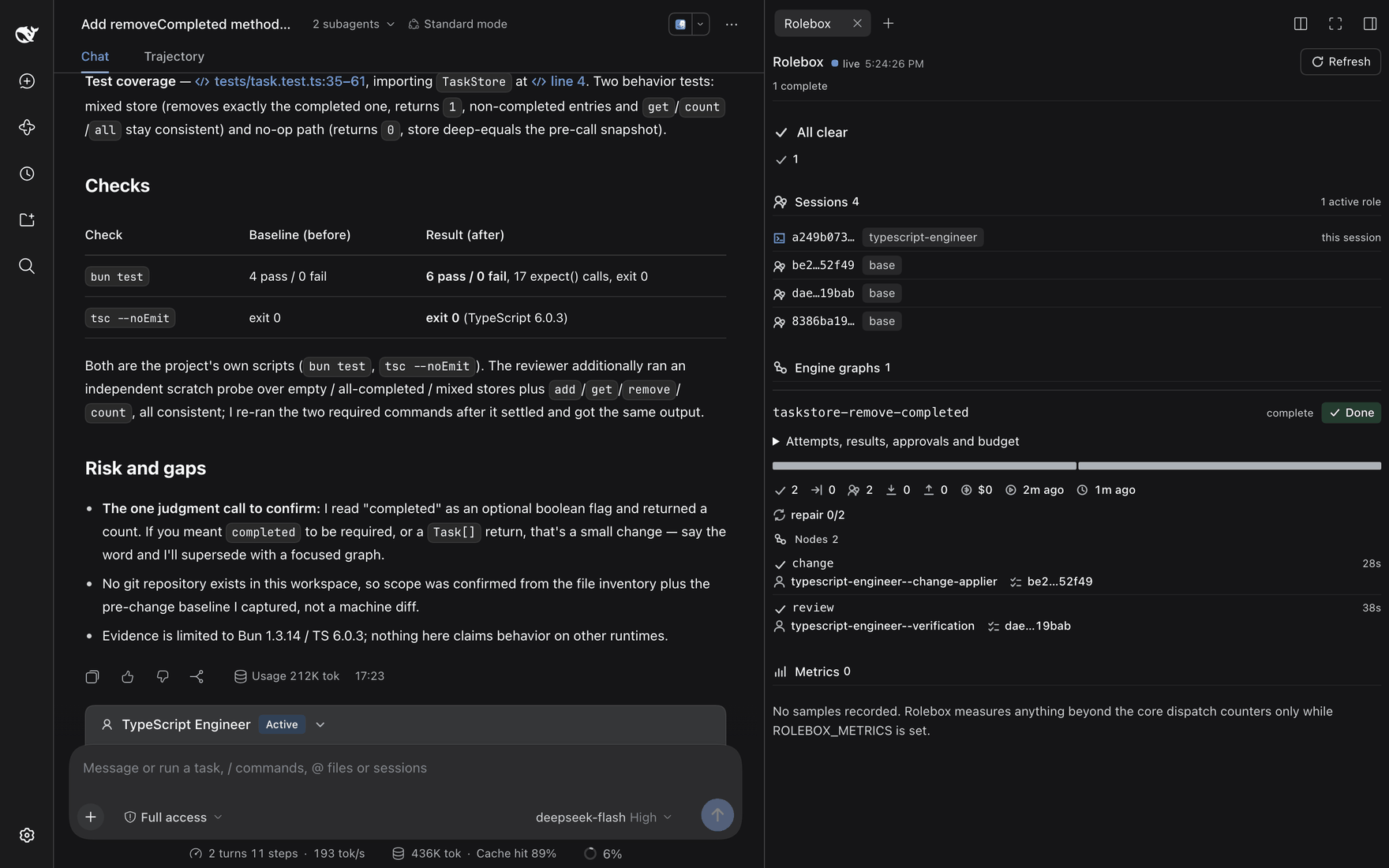The width and height of the screenshot is (1389, 868).
Task: Open the three-dot more options menu
Action: pos(732,24)
